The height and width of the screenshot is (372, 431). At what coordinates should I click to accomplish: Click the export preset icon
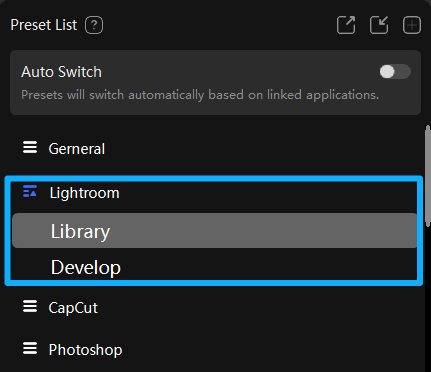point(346,25)
